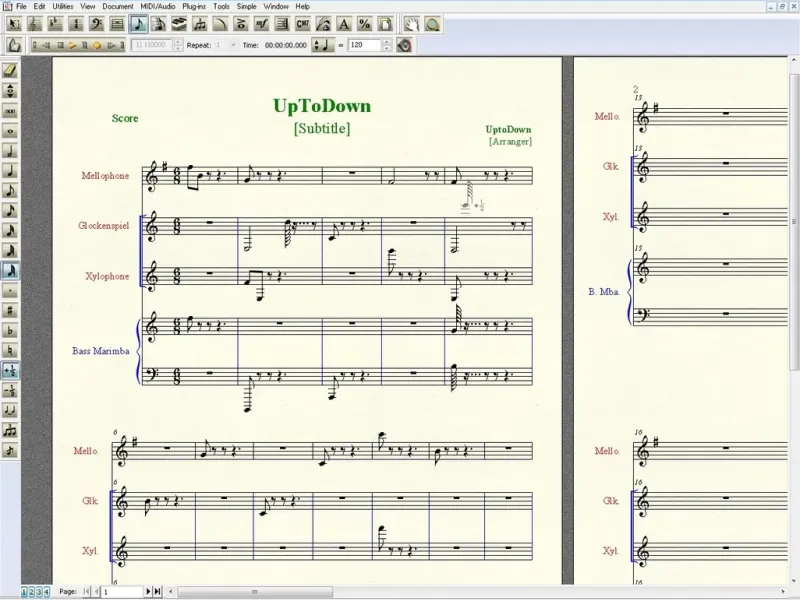Select the Selection tool in main toolbar
The width and height of the screenshot is (800, 600).
(x=14, y=24)
